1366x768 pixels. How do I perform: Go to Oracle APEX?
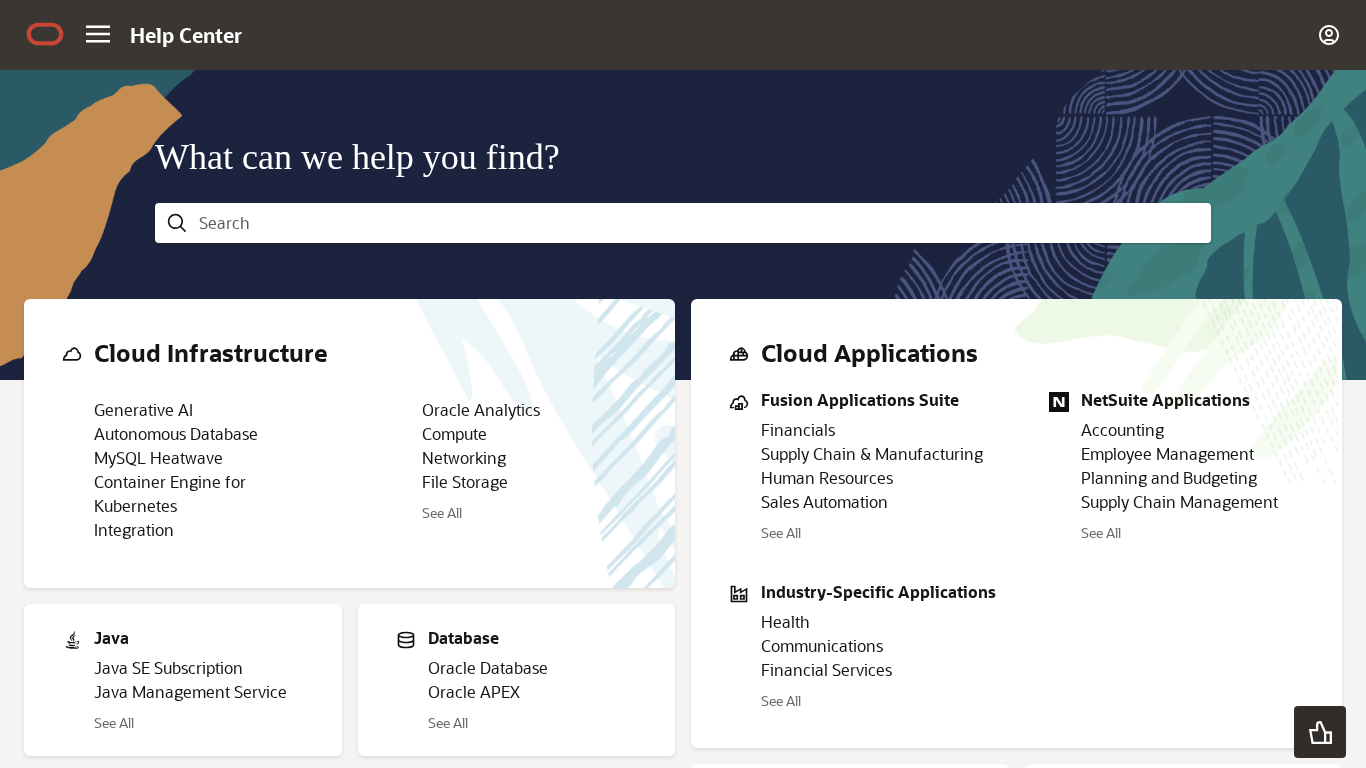point(474,692)
